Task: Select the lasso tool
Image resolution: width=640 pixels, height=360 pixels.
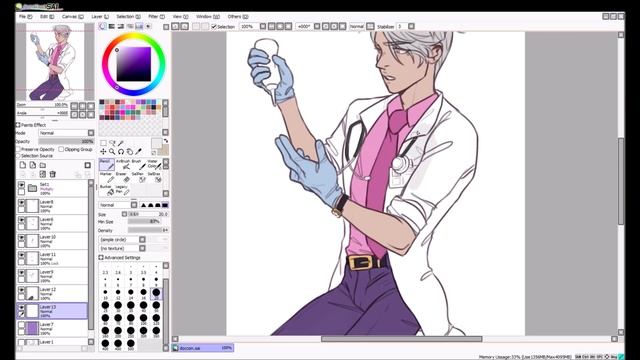Action: pos(112,143)
